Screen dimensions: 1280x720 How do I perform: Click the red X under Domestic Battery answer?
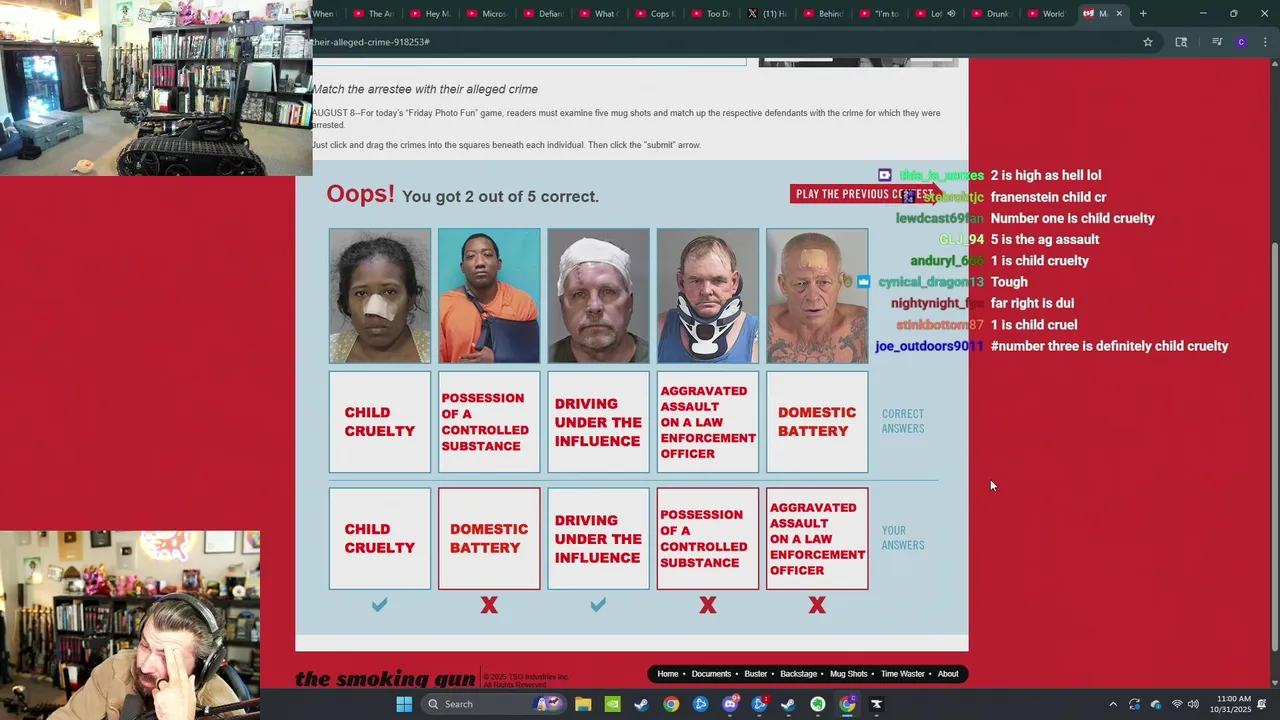pos(489,605)
